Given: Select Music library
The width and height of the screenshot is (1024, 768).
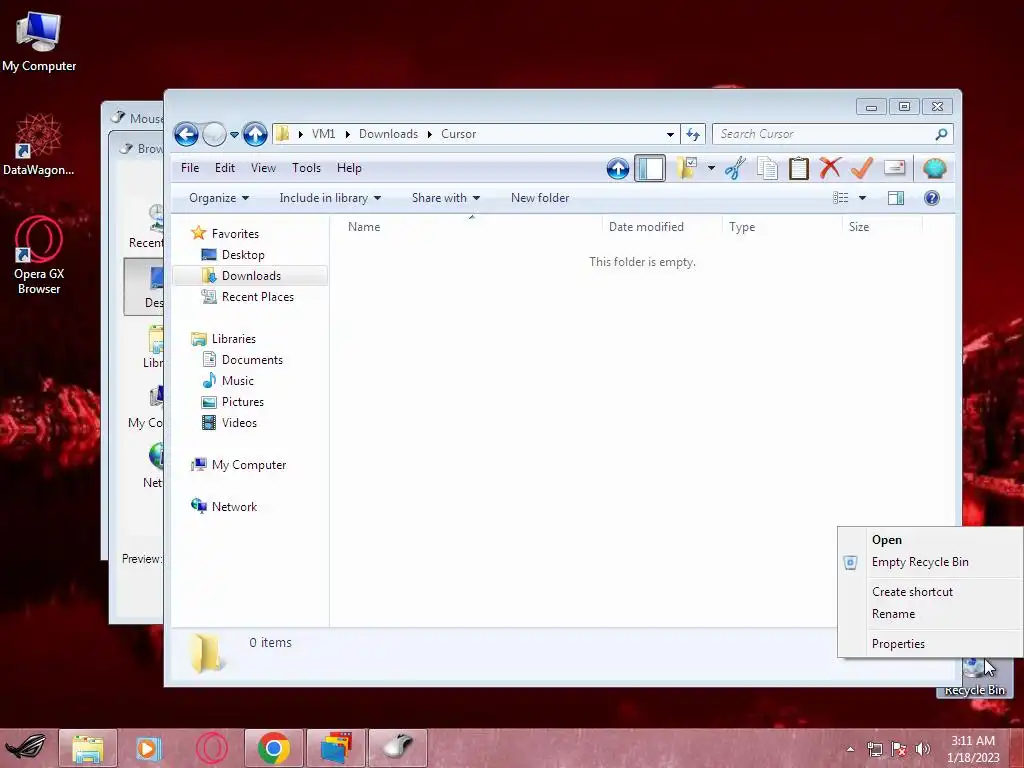Looking at the screenshot, I should [x=238, y=381].
